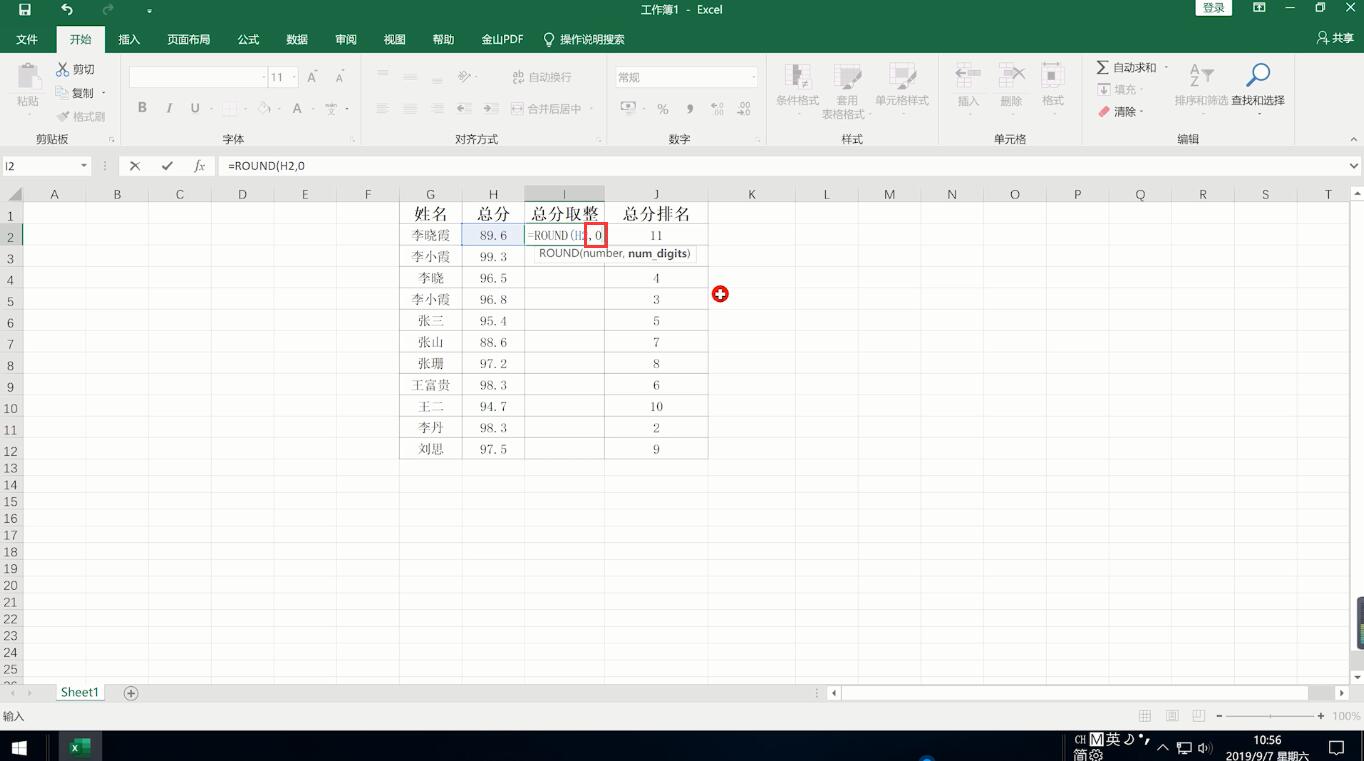Screen dimensions: 1364x761
Task: Switch to 视图 ribbon tab
Action: (x=394, y=39)
